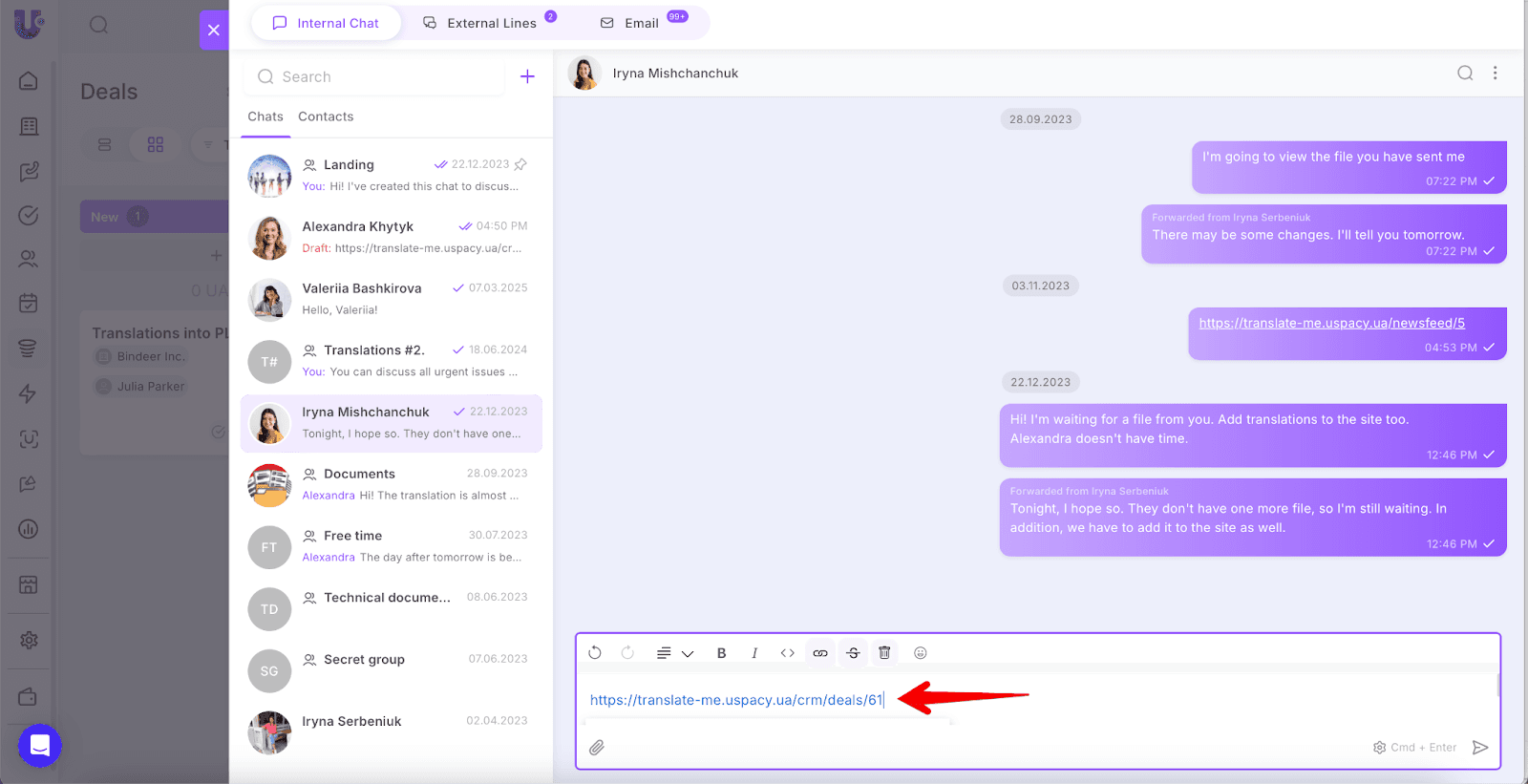Image resolution: width=1528 pixels, height=784 pixels.
Task: Clear formatting with trash icon in editor
Action: click(884, 653)
